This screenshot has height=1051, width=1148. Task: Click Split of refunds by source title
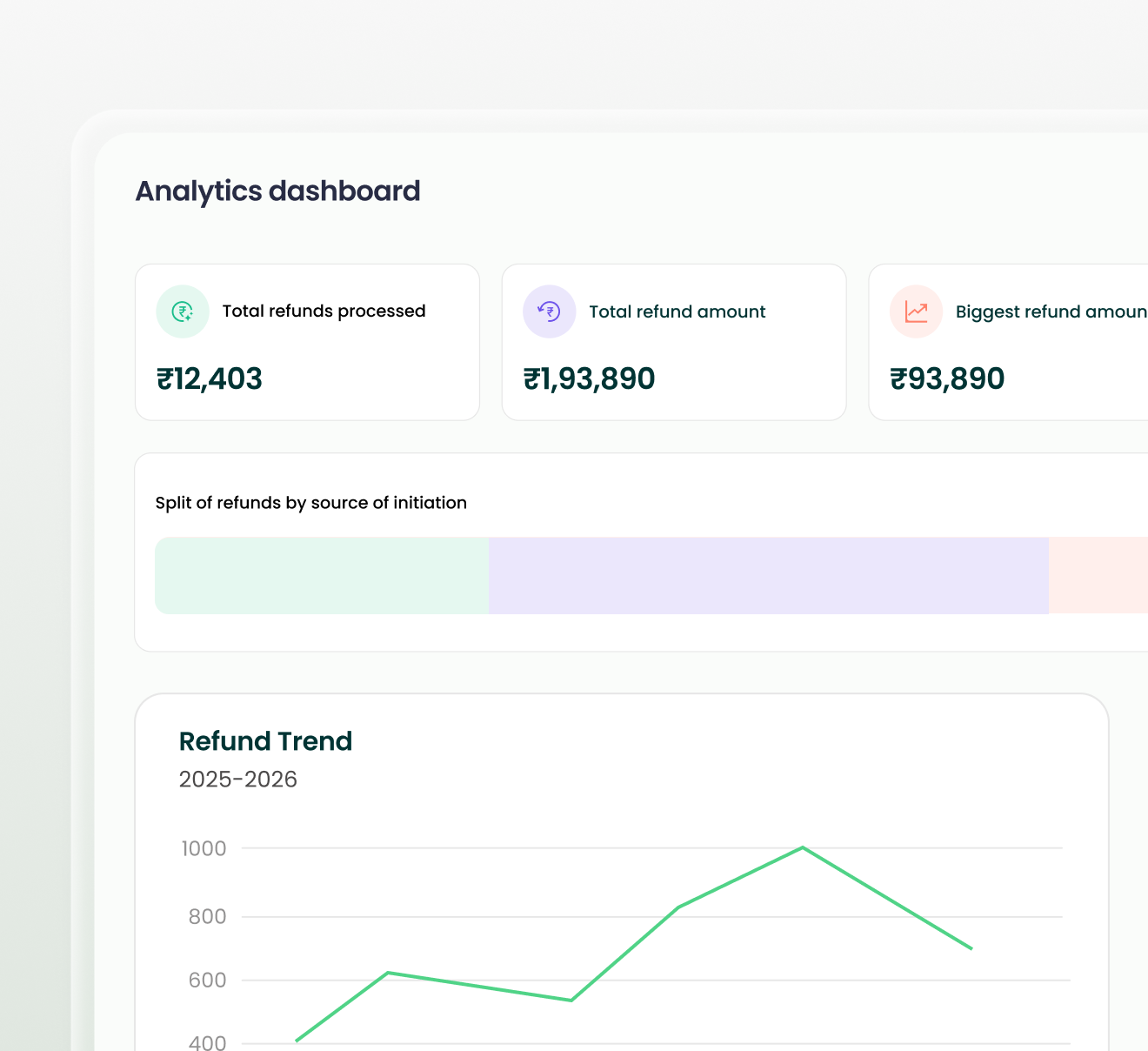(x=311, y=503)
